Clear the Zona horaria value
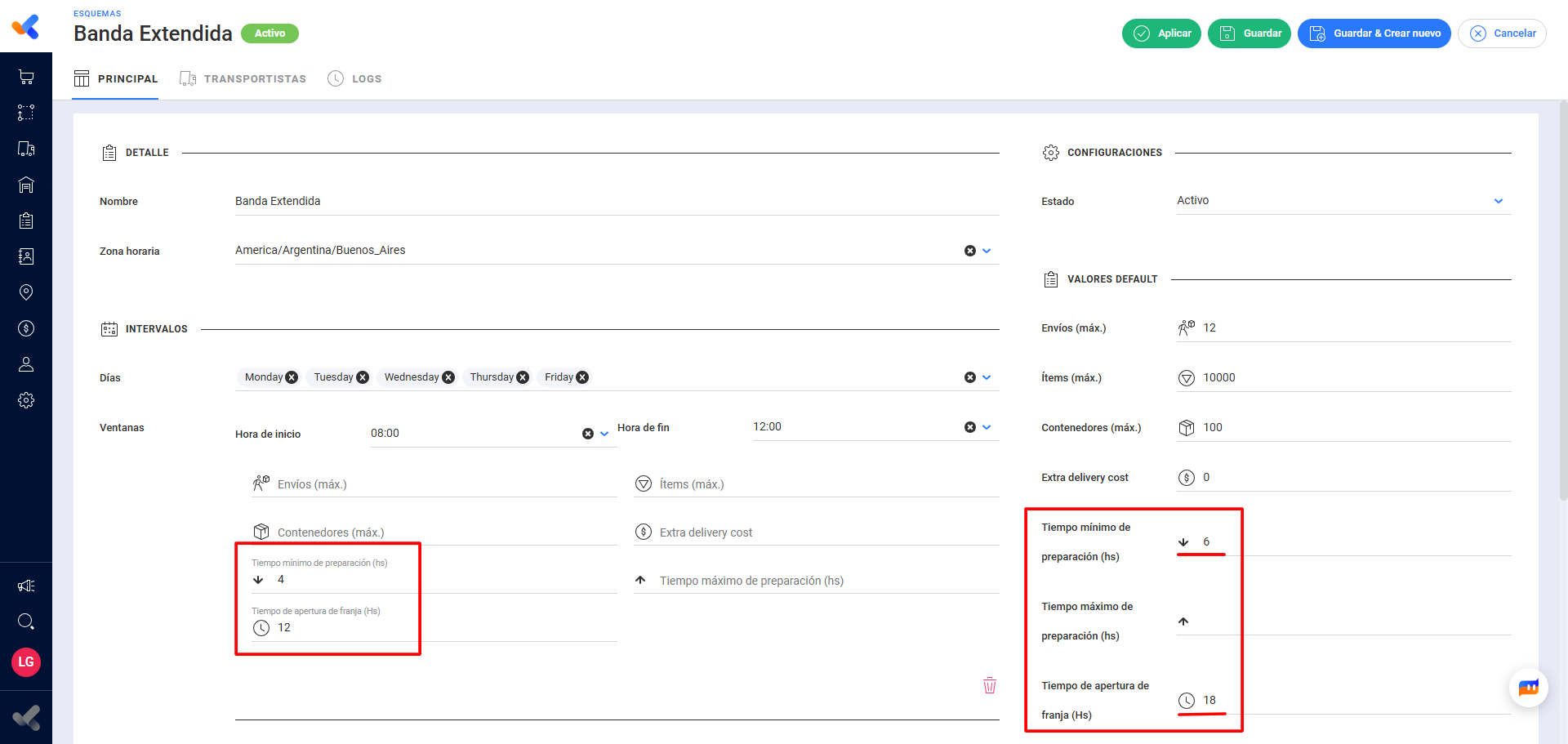 tap(970, 251)
